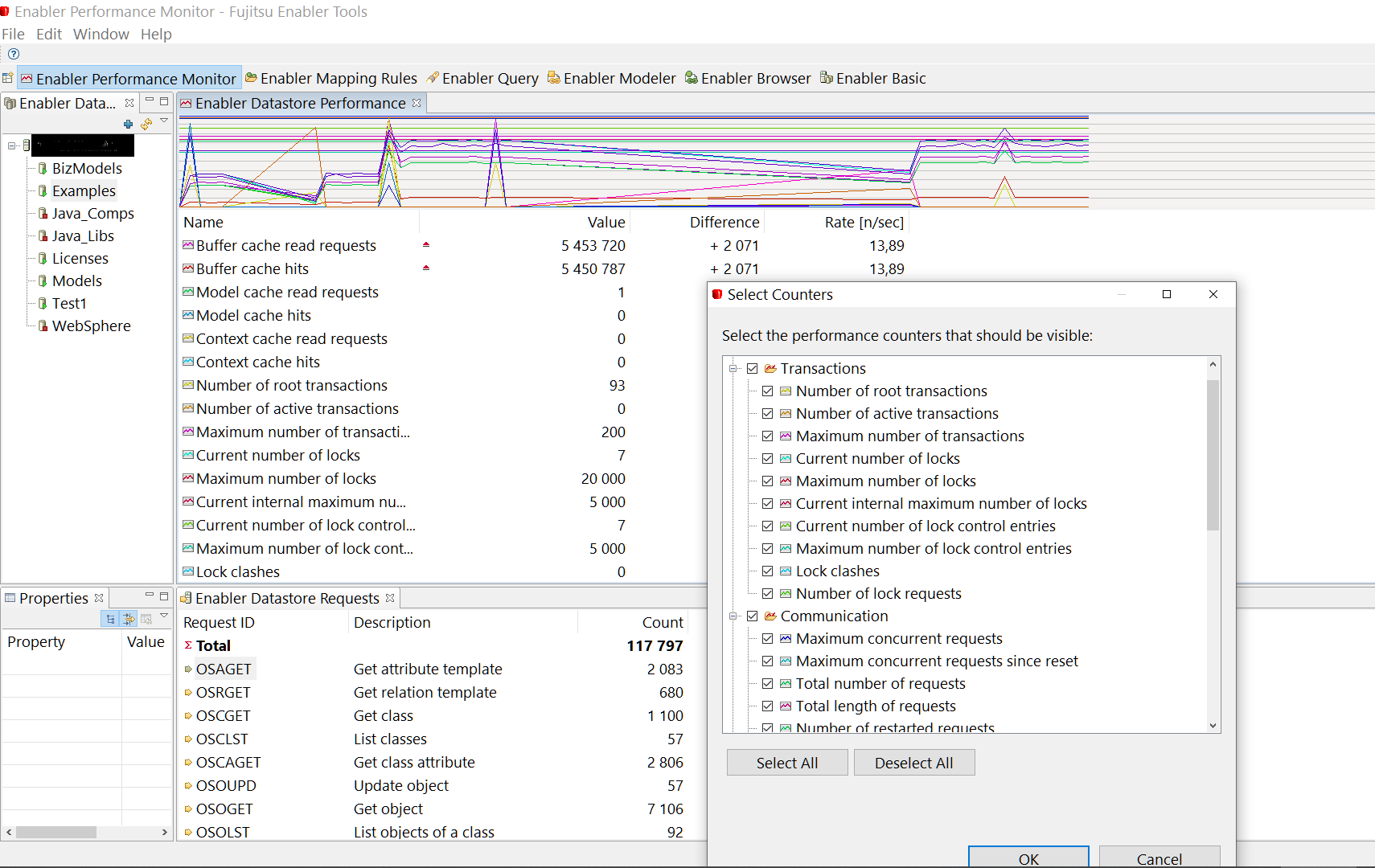This screenshot has width=1375, height=868.
Task: Toggle Show Categories in Properties view
Action: tap(110, 619)
